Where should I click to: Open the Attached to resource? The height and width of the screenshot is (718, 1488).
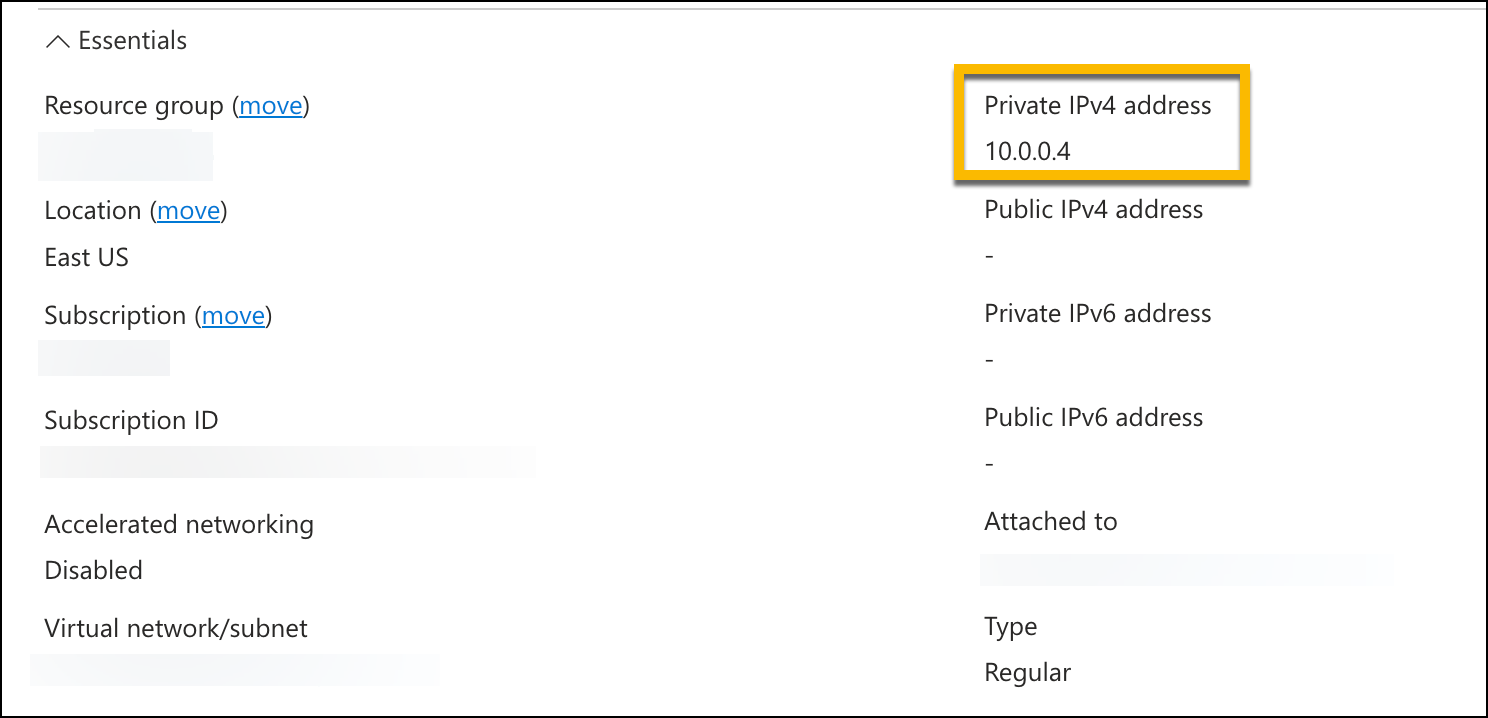click(x=1185, y=569)
